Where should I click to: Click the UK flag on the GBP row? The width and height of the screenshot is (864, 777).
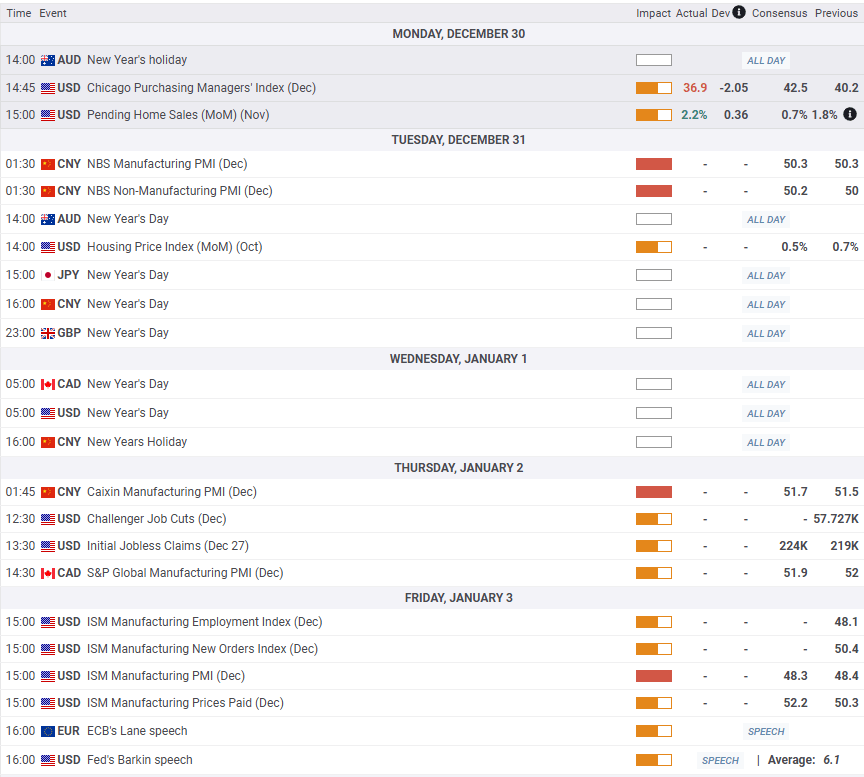[x=48, y=333]
